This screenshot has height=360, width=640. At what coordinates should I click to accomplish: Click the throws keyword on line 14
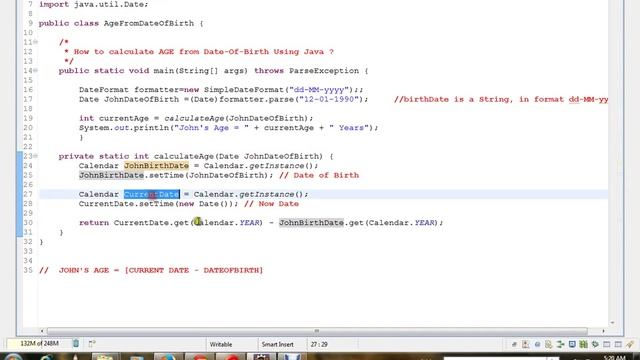pos(269,71)
